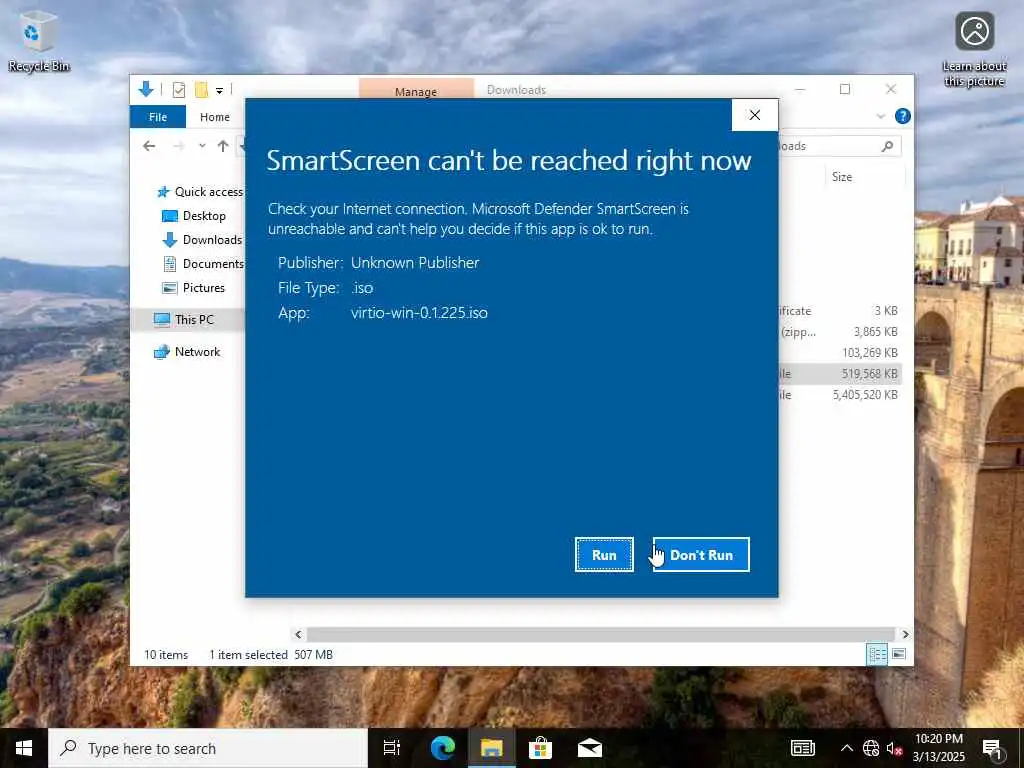Viewport: 1024px width, 768px height.
Task: Switch to Large icons view icon
Action: coord(899,654)
